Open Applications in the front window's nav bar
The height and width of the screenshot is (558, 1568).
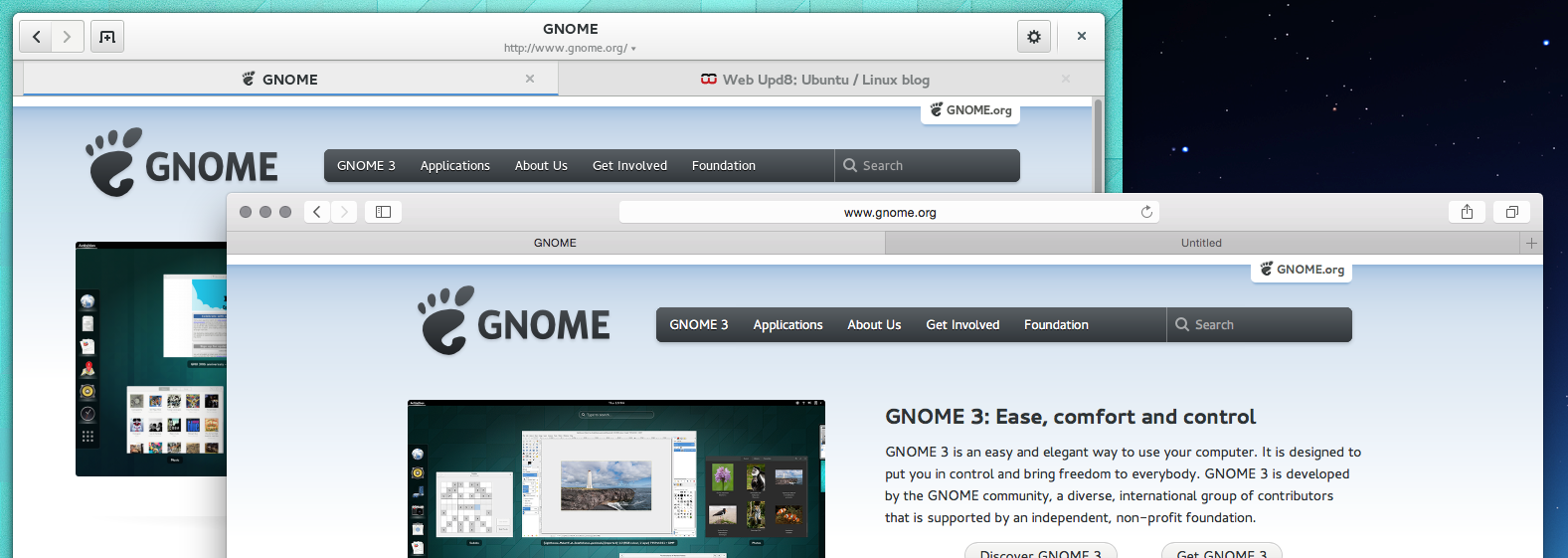click(x=787, y=325)
